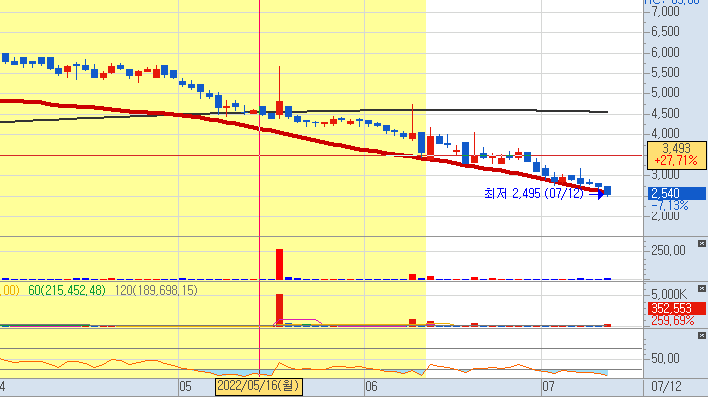Click the 7,000 price axis label

(665, 11)
